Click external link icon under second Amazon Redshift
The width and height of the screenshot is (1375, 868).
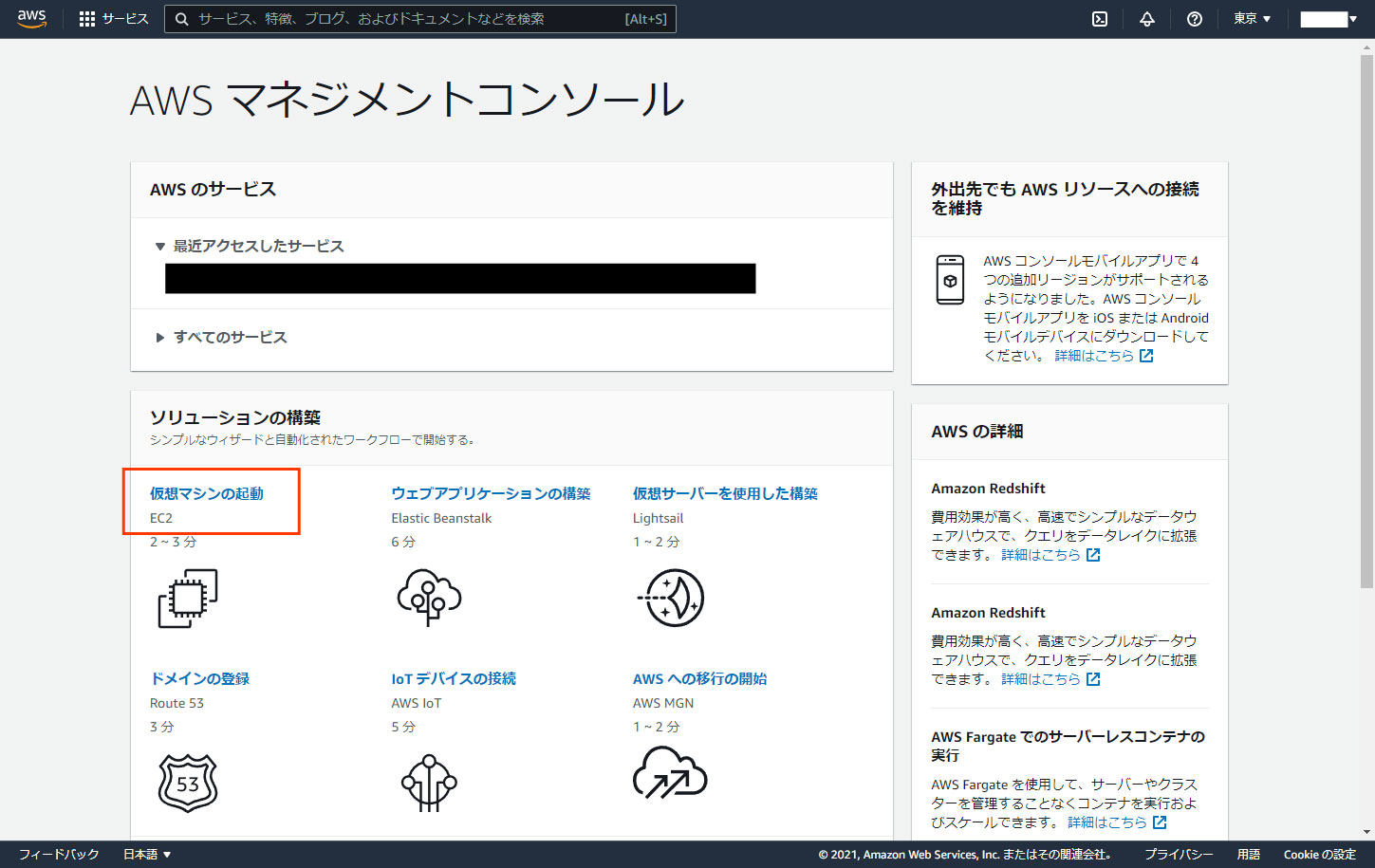click(x=1093, y=679)
